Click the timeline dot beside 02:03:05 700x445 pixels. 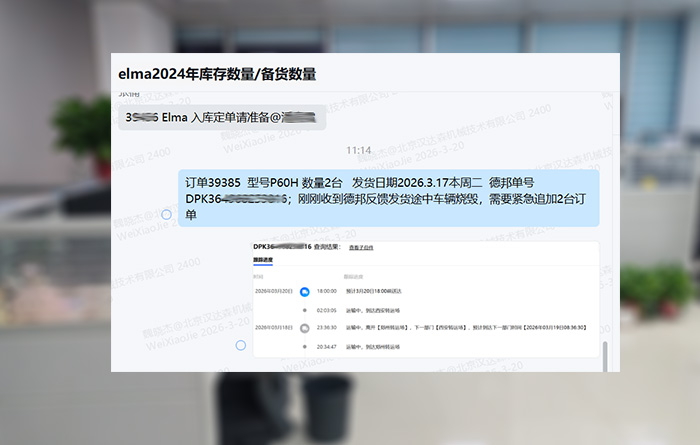(304, 310)
